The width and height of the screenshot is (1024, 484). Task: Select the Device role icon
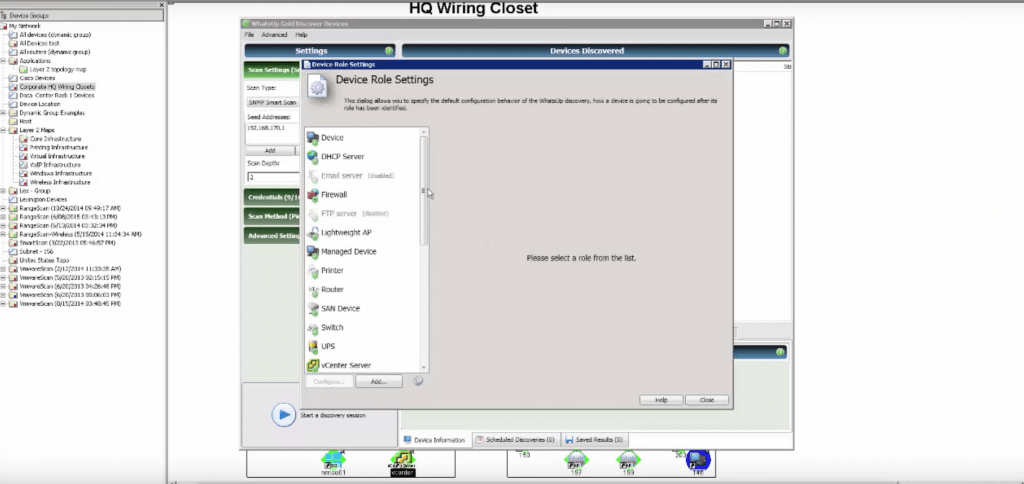point(313,138)
